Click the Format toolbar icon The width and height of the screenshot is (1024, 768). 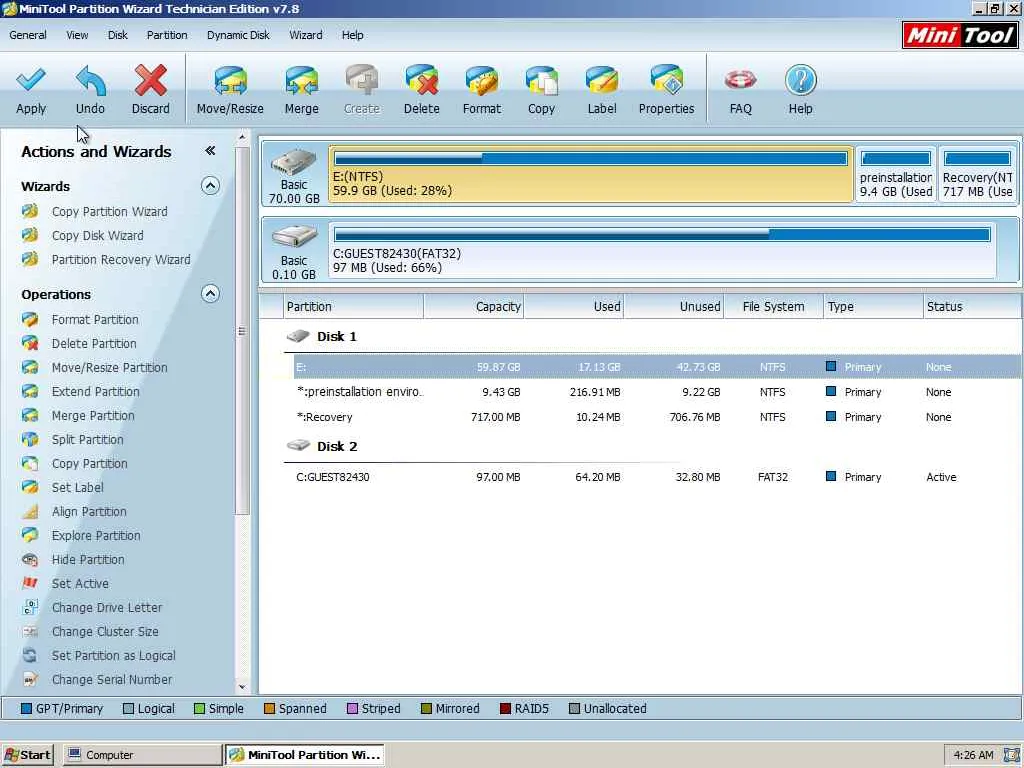click(481, 81)
